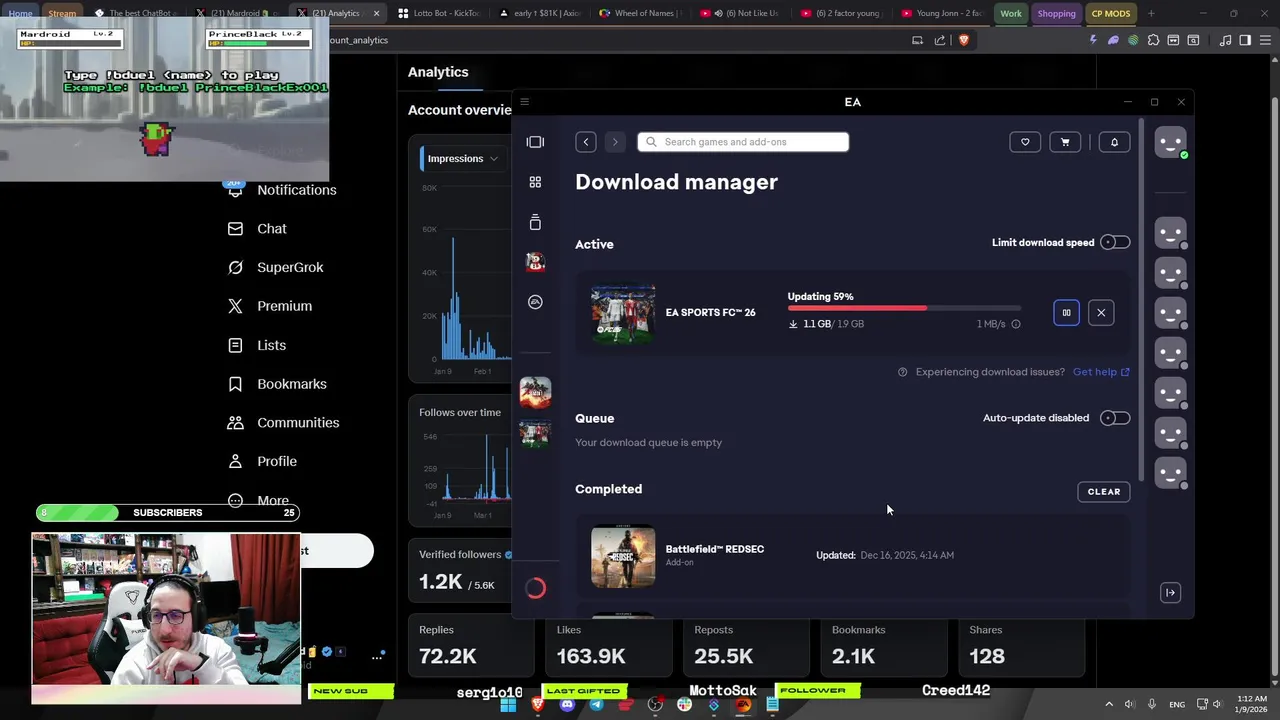The image size is (1280, 720).
Task: Open the Brave Shields icon in address bar
Action: pos(964,40)
